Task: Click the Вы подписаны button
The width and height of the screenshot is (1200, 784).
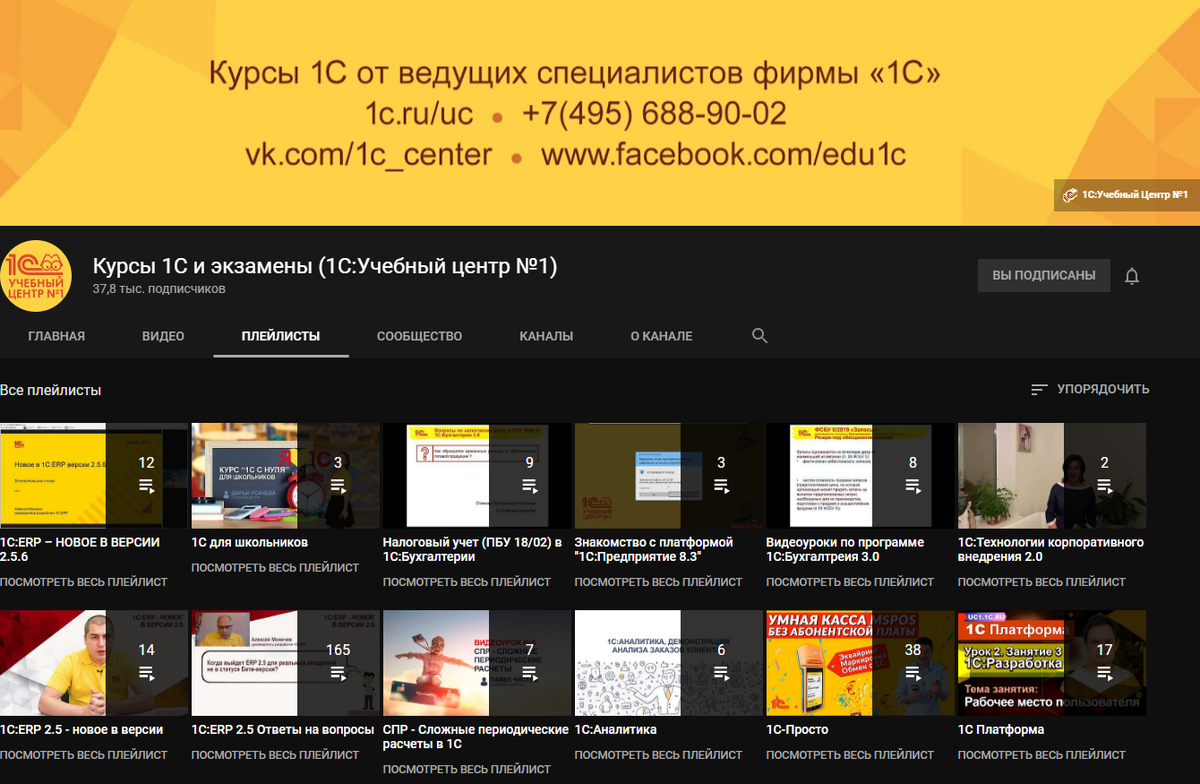Action: coord(1044,275)
